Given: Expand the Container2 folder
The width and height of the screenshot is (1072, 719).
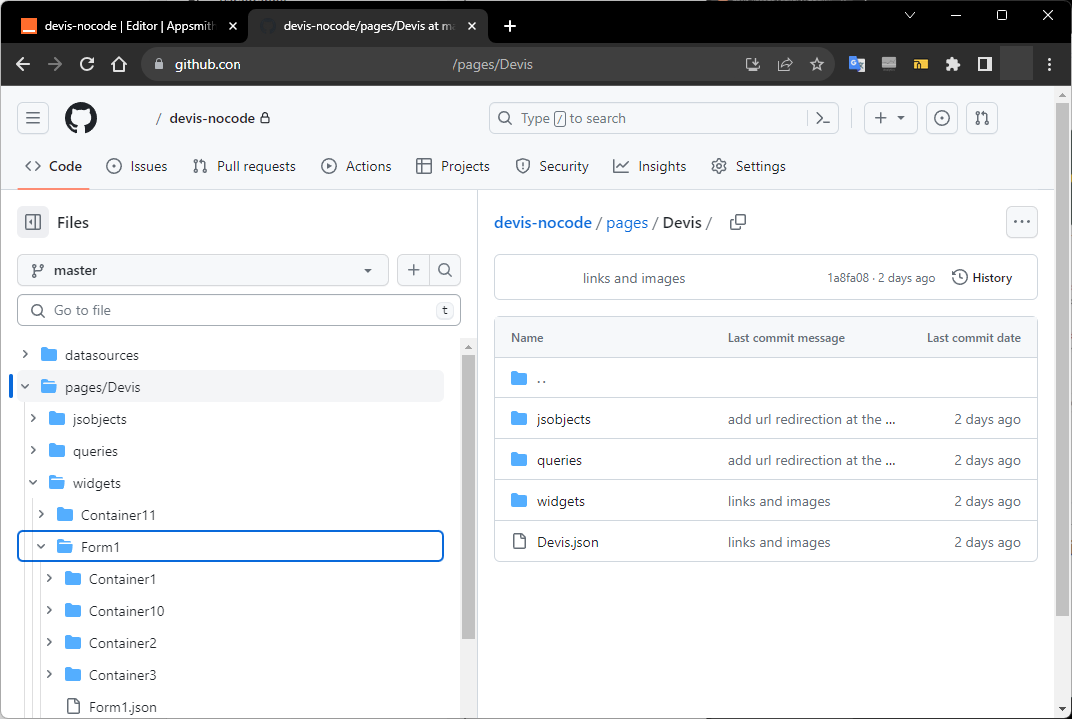Looking at the screenshot, I should (49, 642).
